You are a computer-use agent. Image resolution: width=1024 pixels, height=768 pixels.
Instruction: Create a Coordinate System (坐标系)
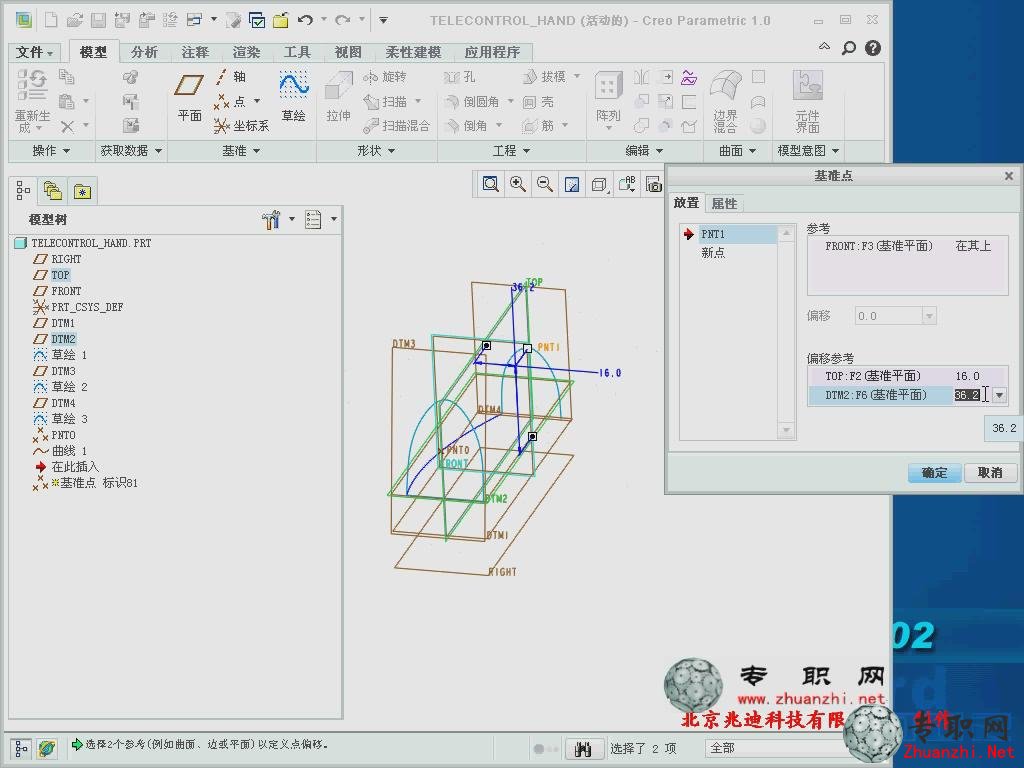pos(241,125)
